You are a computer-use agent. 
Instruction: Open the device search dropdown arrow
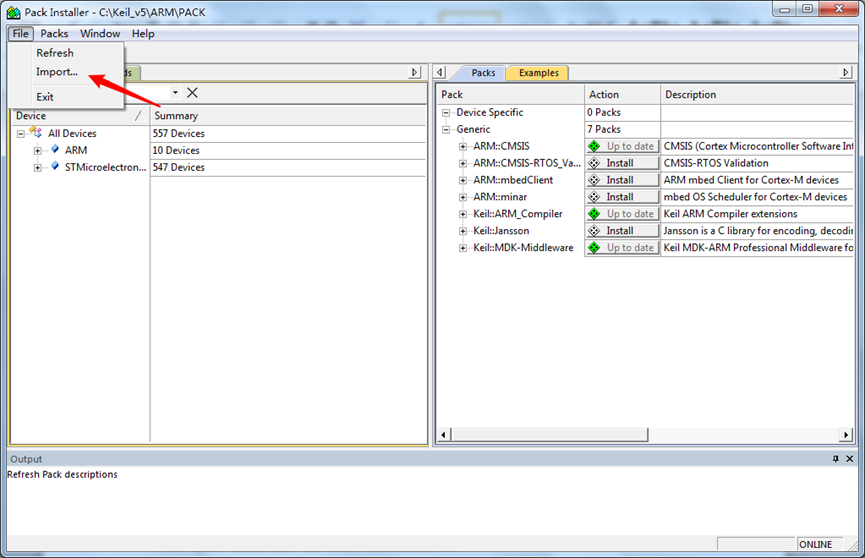click(x=175, y=93)
